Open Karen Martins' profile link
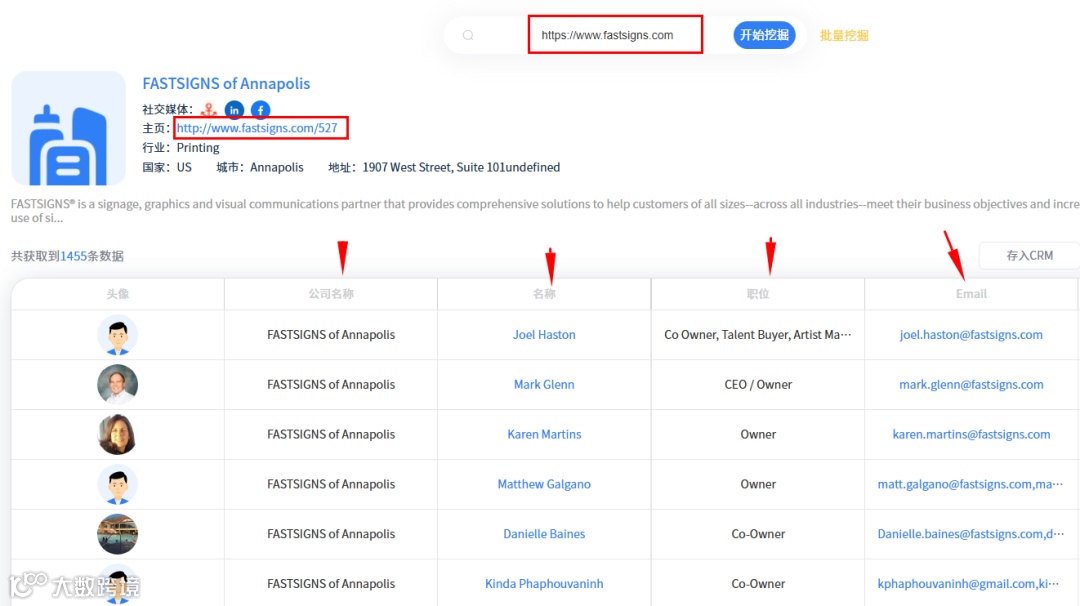Image resolution: width=1080 pixels, height=606 pixels. (544, 435)
